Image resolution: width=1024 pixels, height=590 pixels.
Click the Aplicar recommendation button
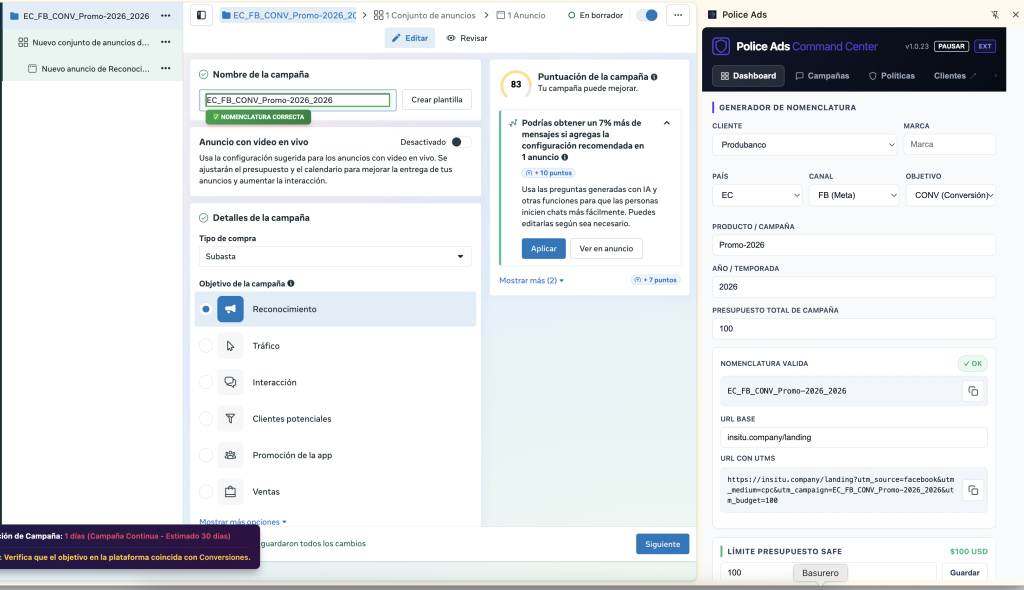tap(543, 248)
